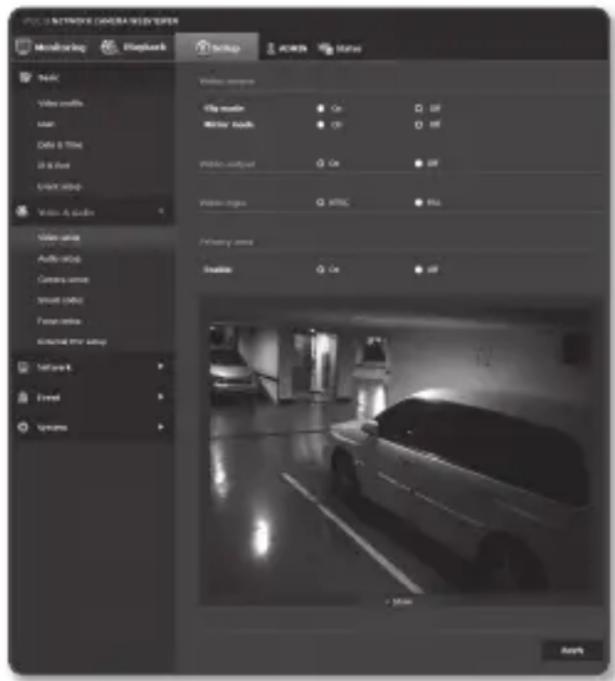The image size is (615, 681).
Task: Open the Smart codec page
Action: point(60,300)
